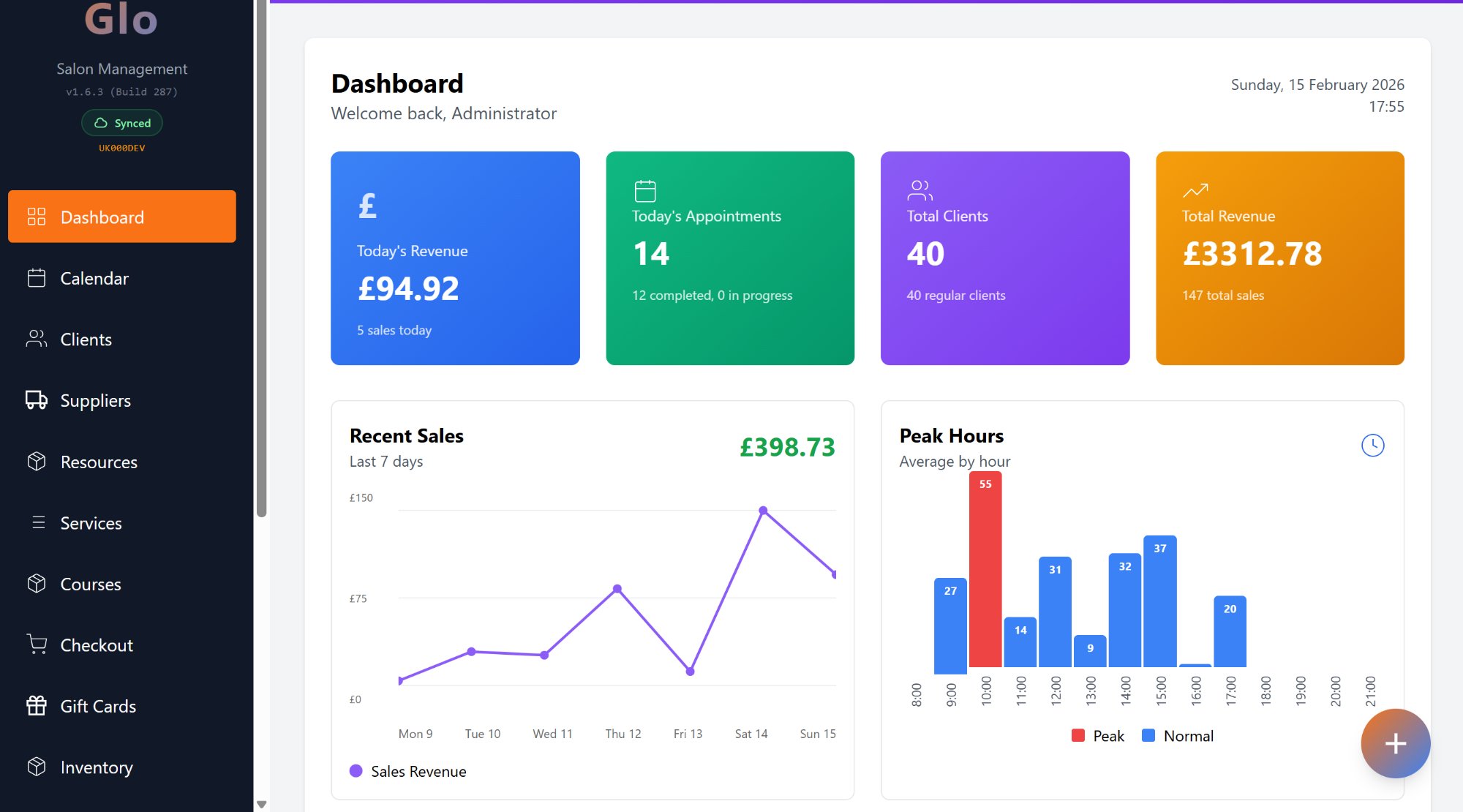Toggle the Peak legend in Peak Hours chart
The image size is (1463, 812).
[x=1099, y=735]
